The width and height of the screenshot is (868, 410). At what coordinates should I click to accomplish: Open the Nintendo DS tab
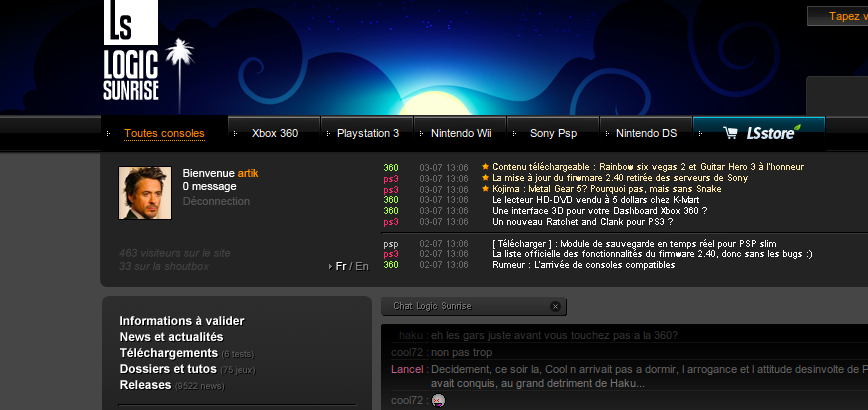(x=646, y=133)
